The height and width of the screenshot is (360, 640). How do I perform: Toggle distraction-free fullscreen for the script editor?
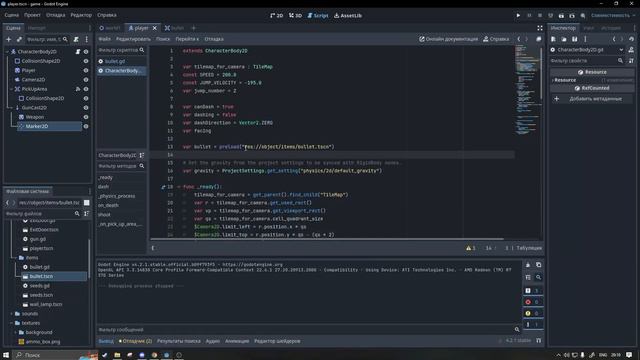(540, 28)
